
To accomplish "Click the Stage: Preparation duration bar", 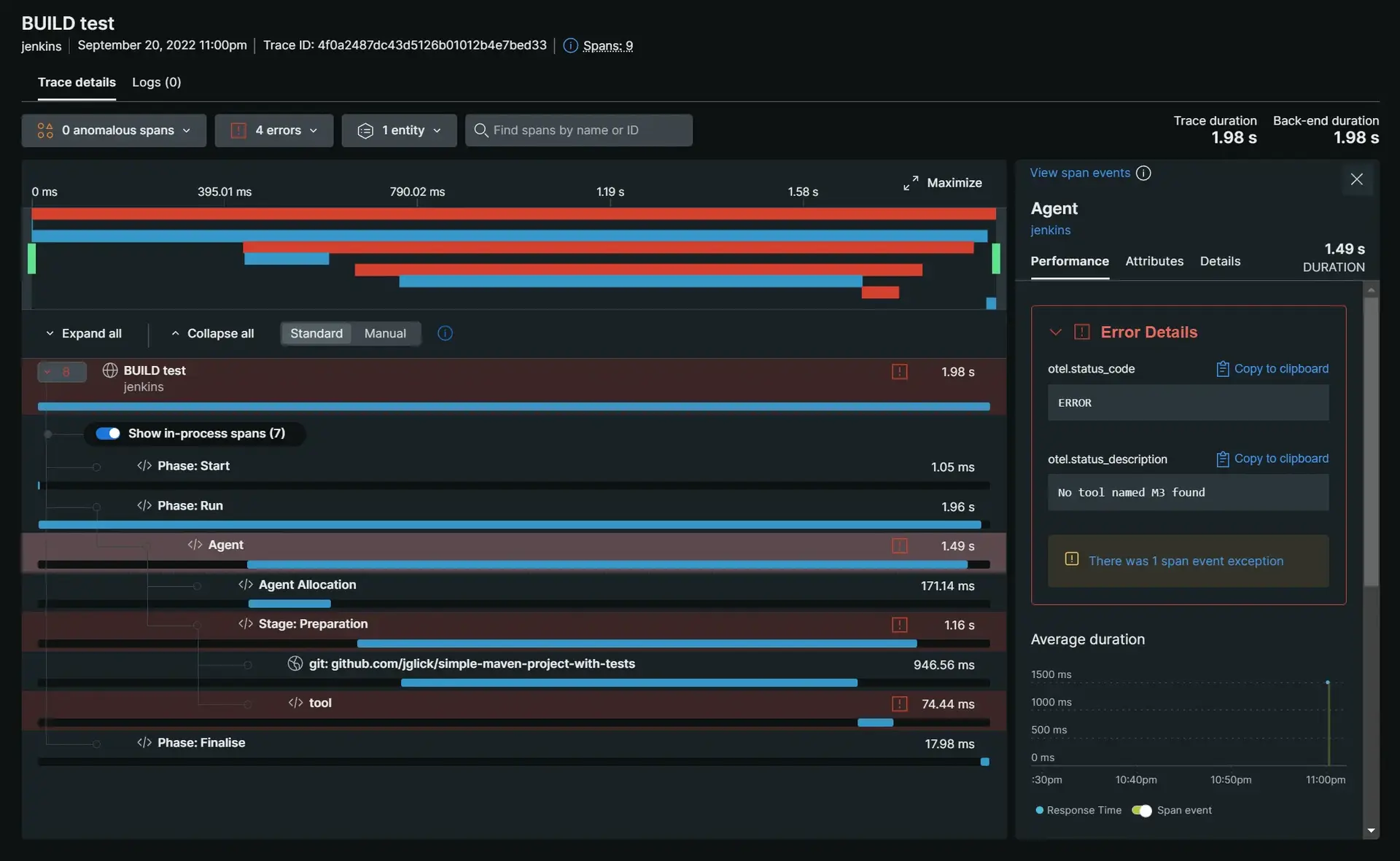I will coord(637,644).
